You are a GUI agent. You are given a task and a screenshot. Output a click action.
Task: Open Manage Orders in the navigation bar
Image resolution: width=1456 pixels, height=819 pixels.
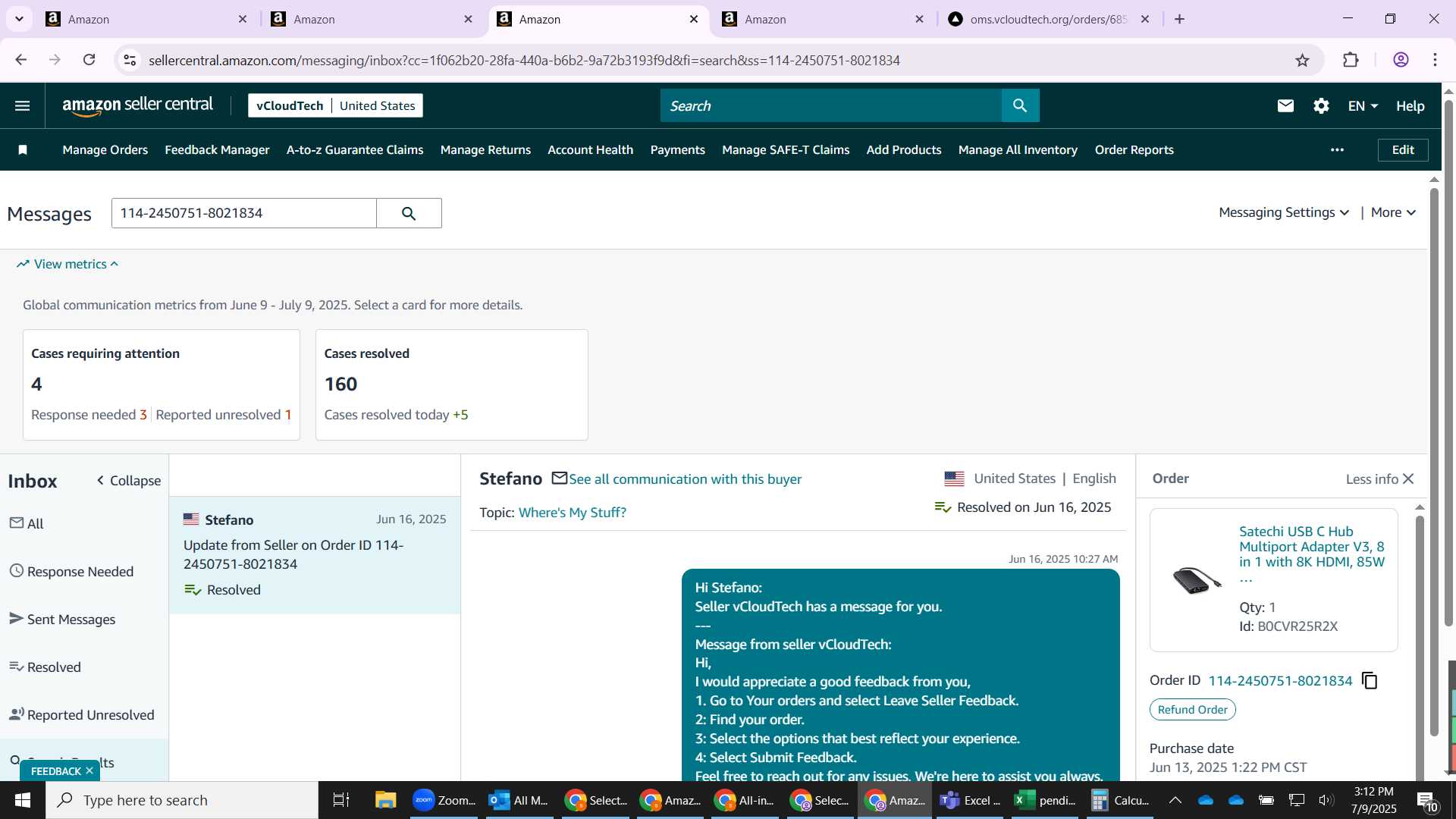pos(105,150)
